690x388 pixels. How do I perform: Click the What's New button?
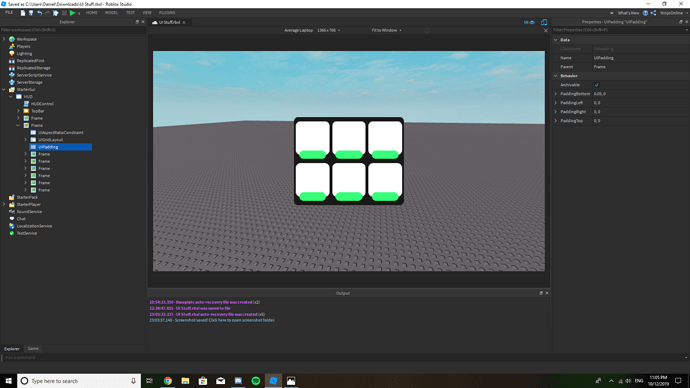point(628,13)
